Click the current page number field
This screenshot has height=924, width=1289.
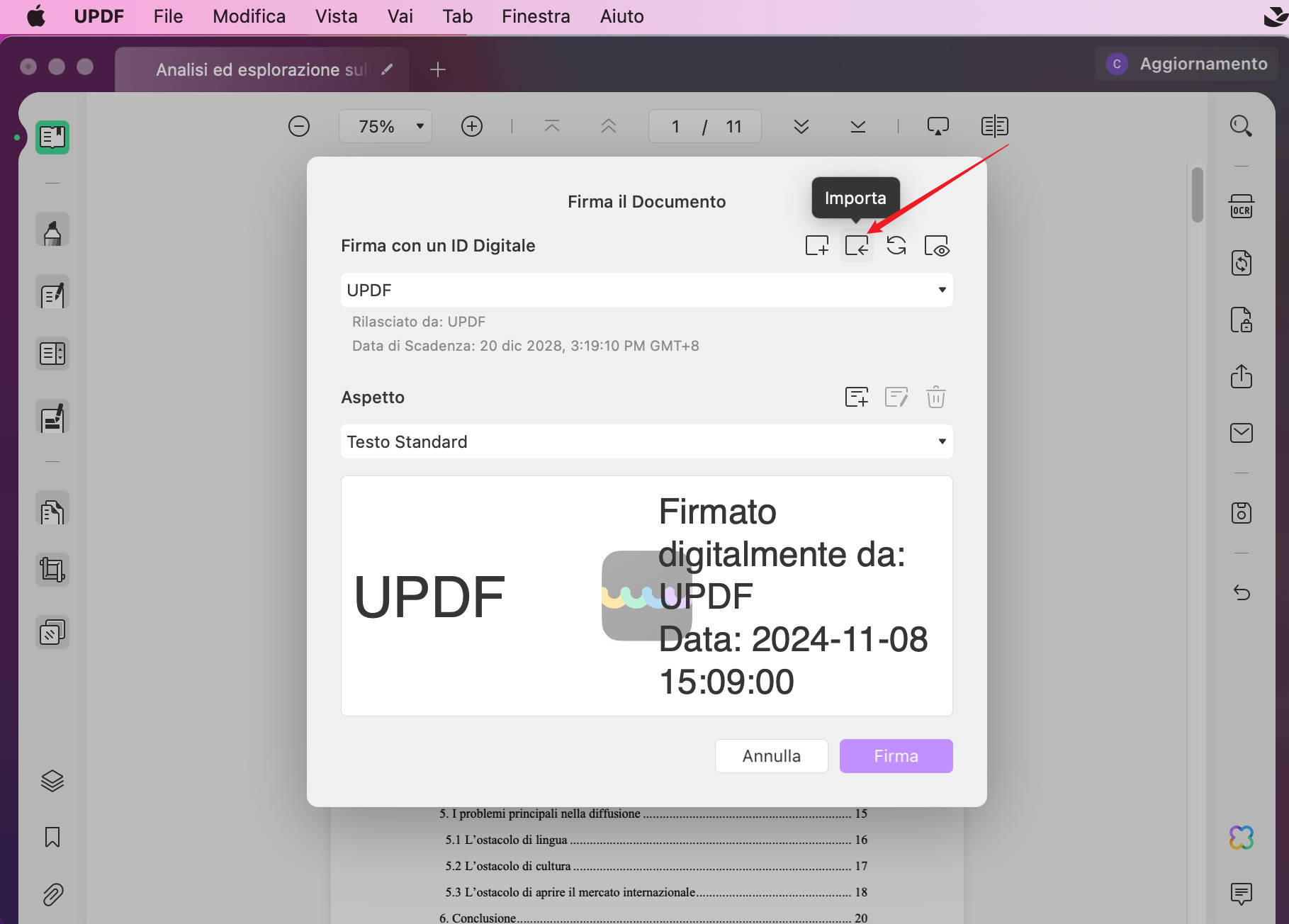pyautogui.click(x=675, y=126)
